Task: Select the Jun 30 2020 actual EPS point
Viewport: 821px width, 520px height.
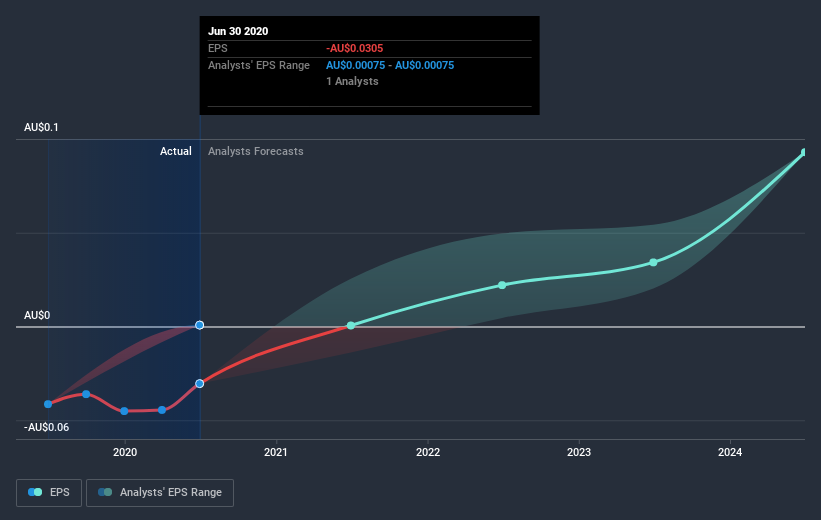Action: coord(199,384)
